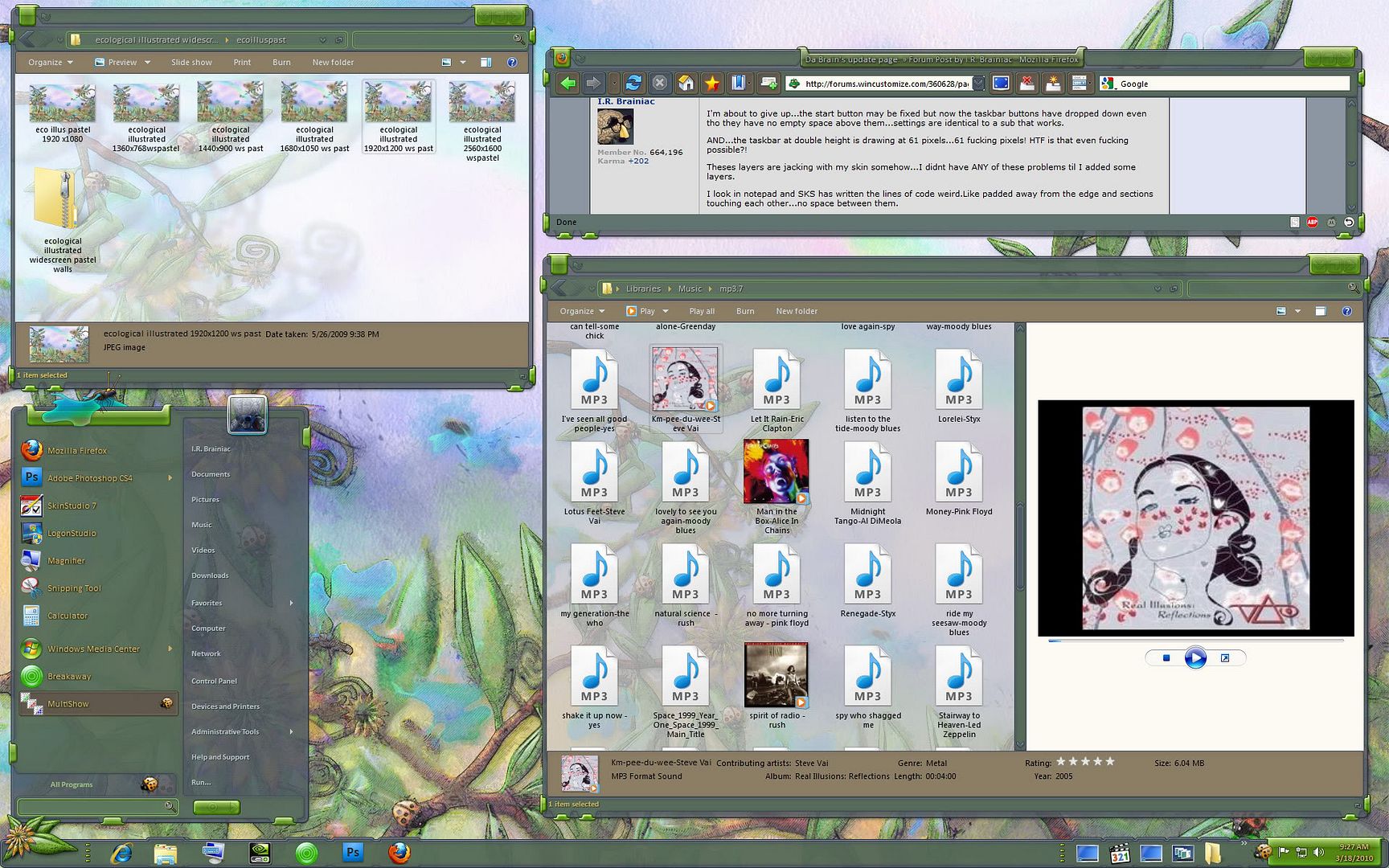Screen dimensions: 1389x868
Task: Toggle preview pane in music window
Action: tap(1321, 311)
